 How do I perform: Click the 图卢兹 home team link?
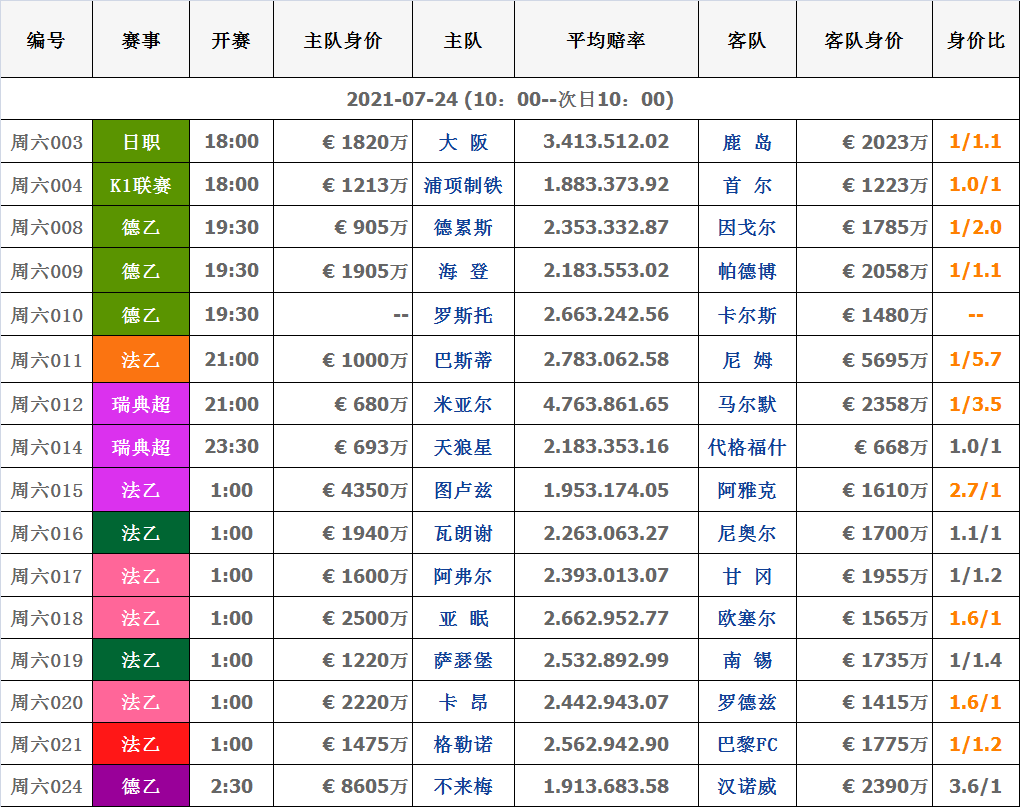(463, 491)
